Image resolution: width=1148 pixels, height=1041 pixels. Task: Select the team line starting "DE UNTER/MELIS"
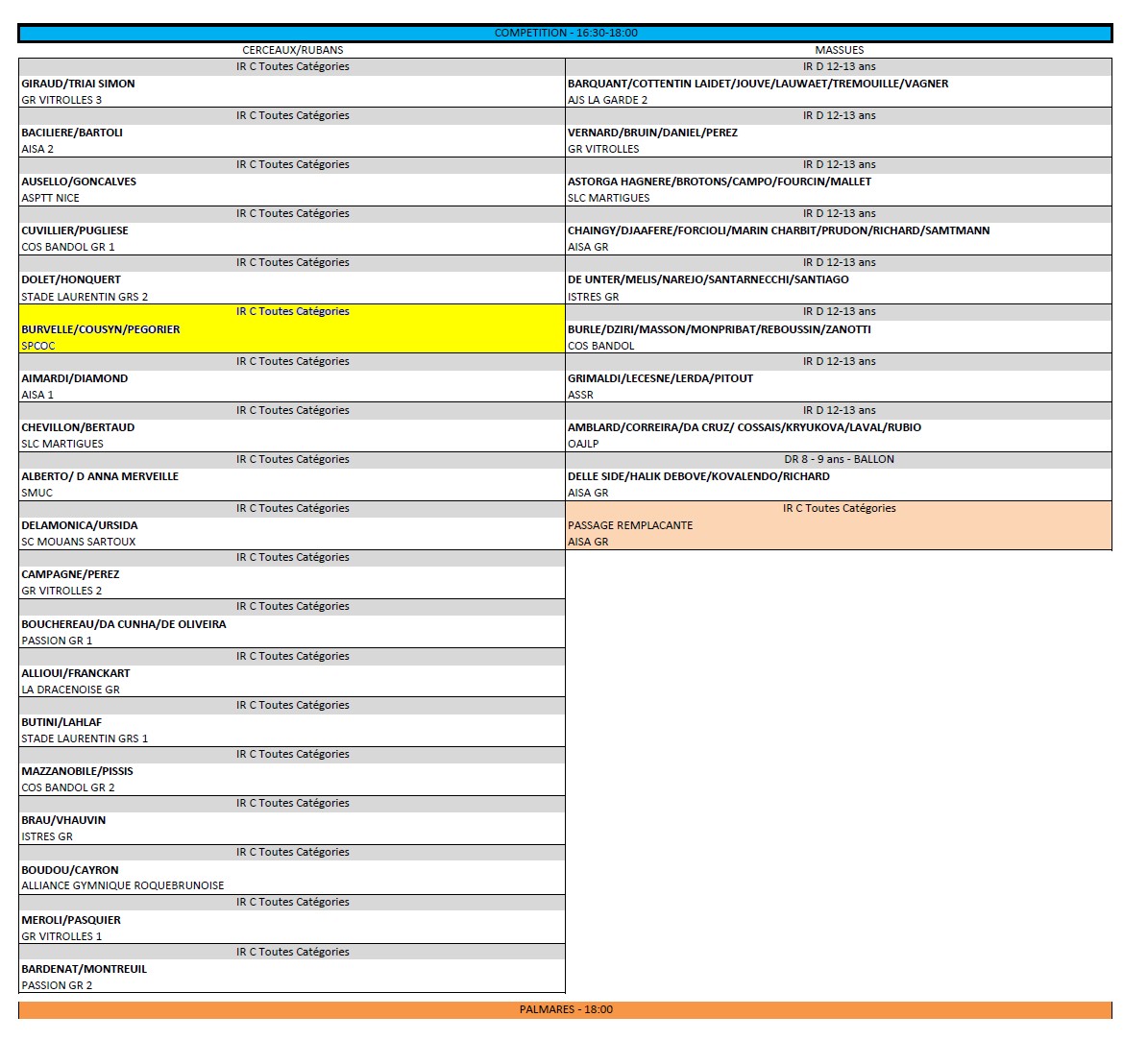click(708, 279)
